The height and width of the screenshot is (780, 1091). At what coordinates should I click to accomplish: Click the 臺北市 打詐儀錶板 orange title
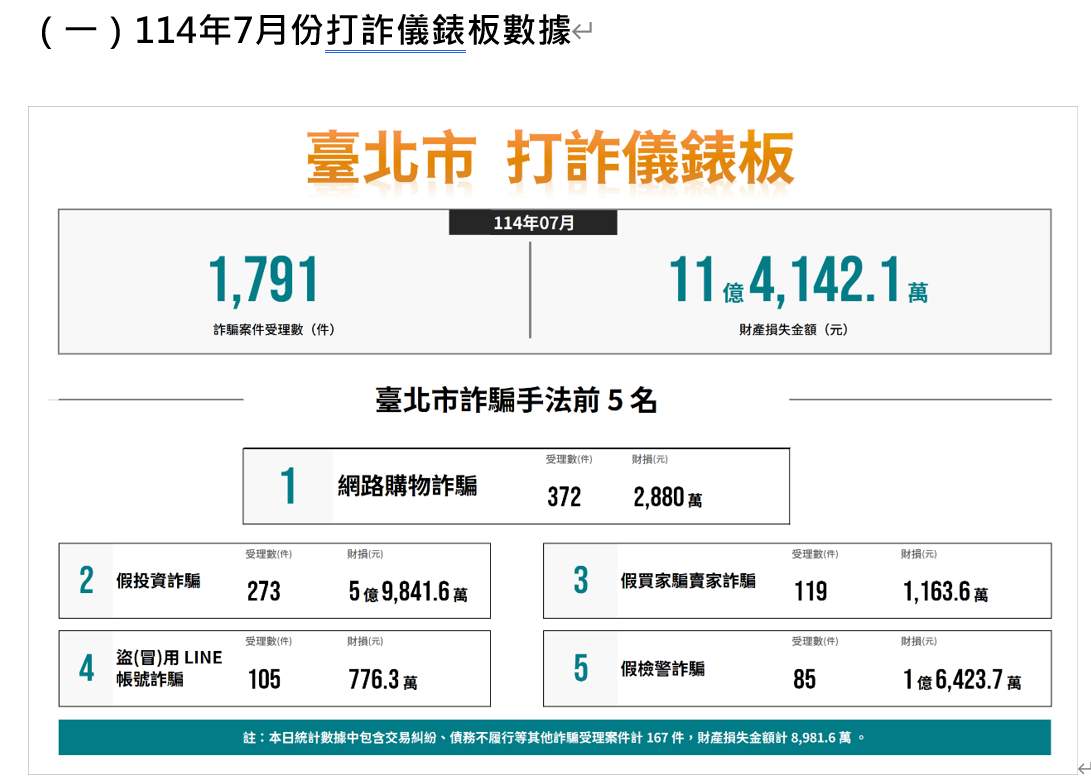pos(550,158)
